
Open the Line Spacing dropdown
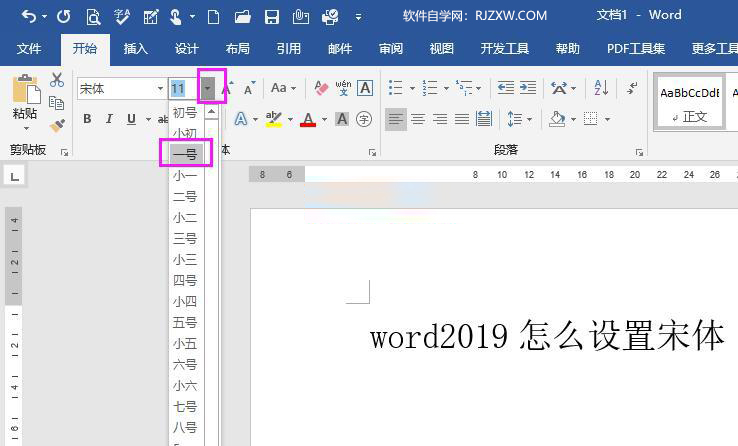pos(519,119)
